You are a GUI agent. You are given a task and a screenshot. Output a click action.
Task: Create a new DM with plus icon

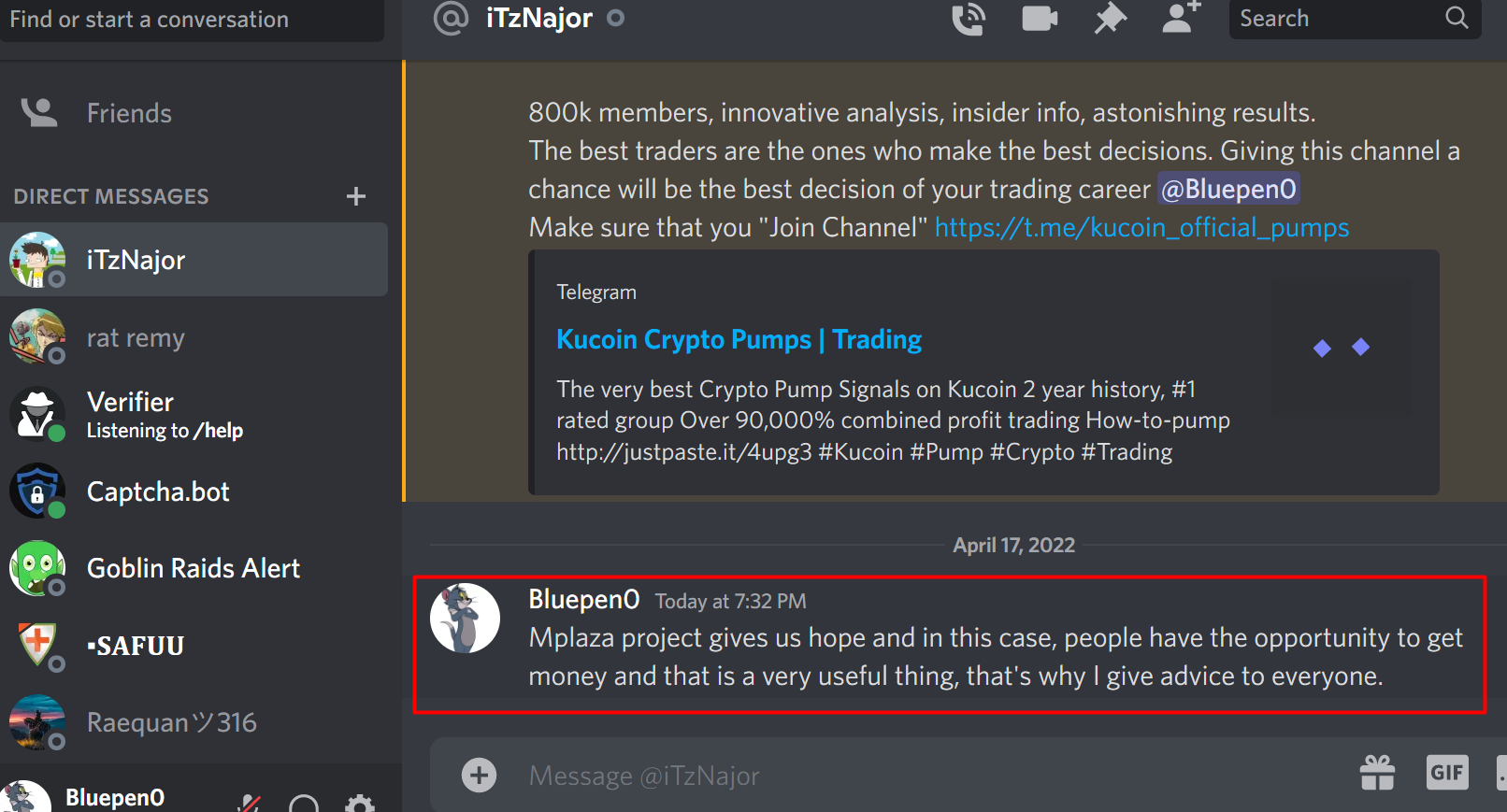click(x=355, y=196)
